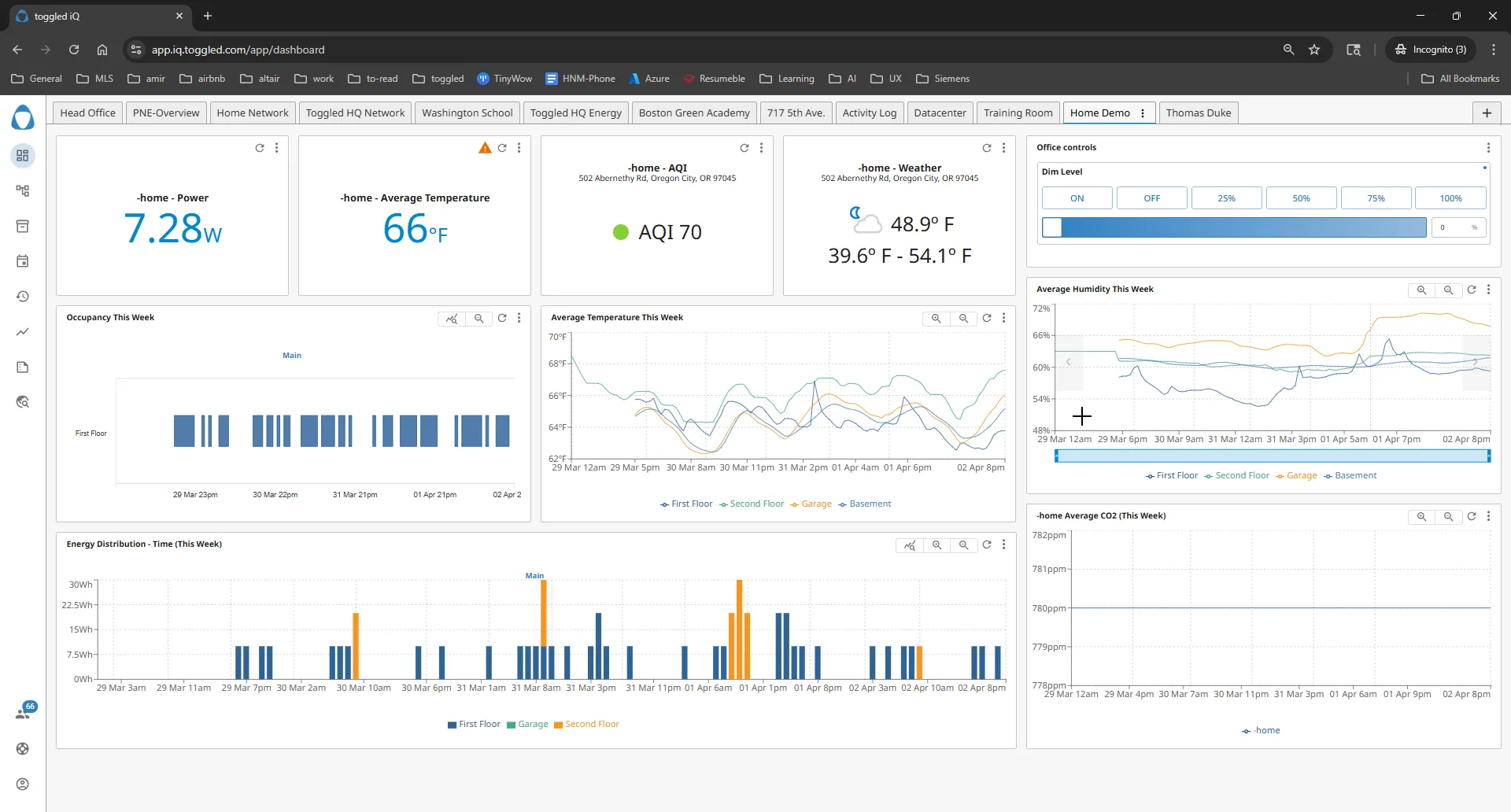
Task: Open the -home - Power widget menu
Action: [276, 148]
